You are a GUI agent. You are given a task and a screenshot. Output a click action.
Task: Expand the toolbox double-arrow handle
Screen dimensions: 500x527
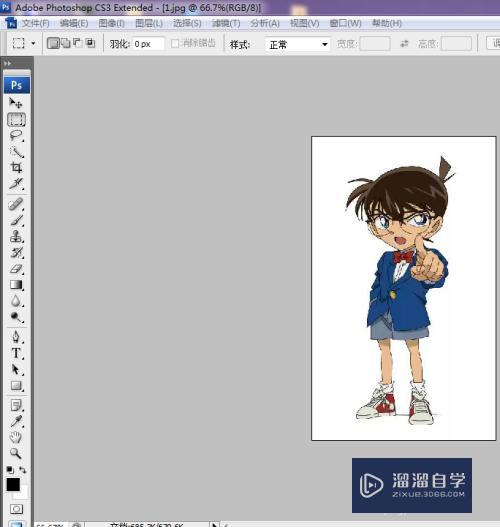pyautogui.click(x=7, y=63)
